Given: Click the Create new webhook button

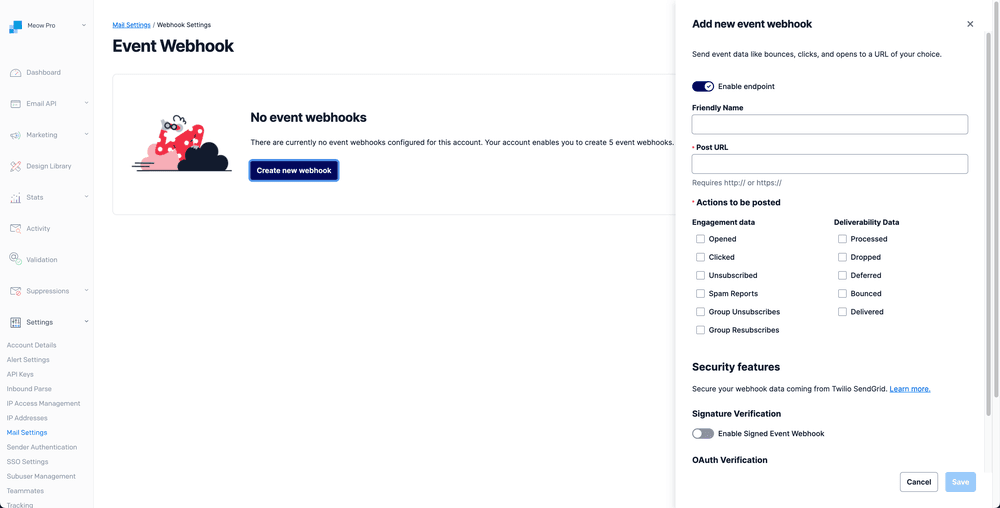Looking at the screenshot, I should pos(294,171).
